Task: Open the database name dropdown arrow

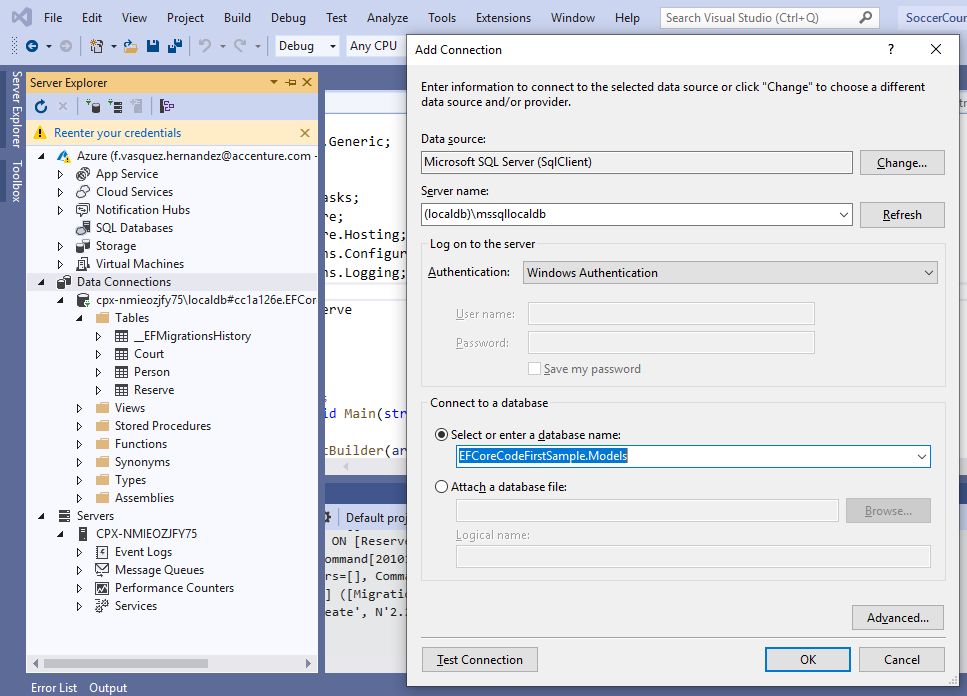Action: coord(921,457)
